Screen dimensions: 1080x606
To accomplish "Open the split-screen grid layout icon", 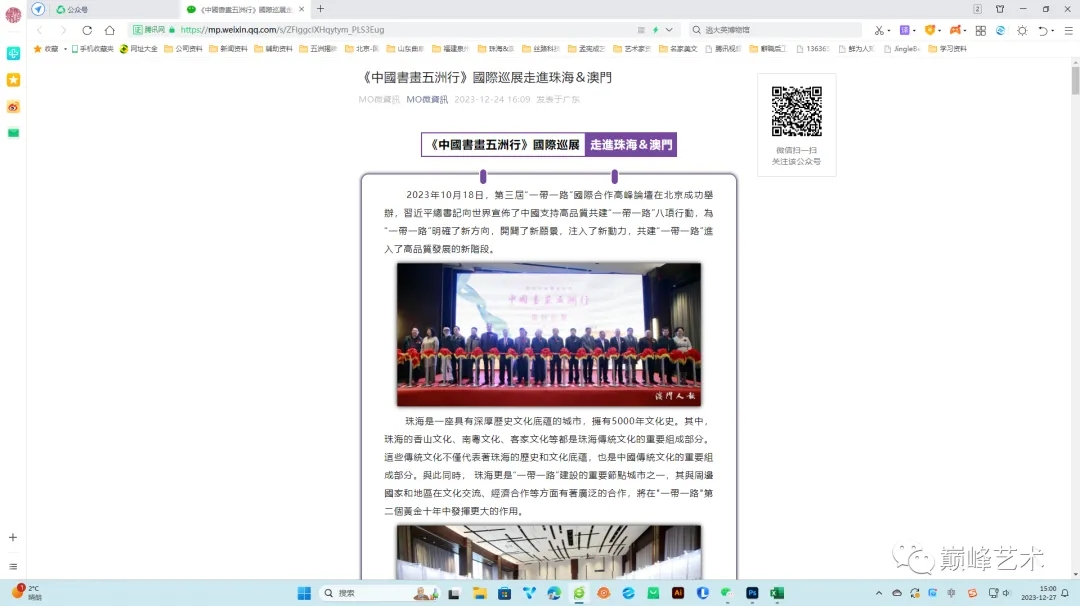I will click(x=980, y=30).
